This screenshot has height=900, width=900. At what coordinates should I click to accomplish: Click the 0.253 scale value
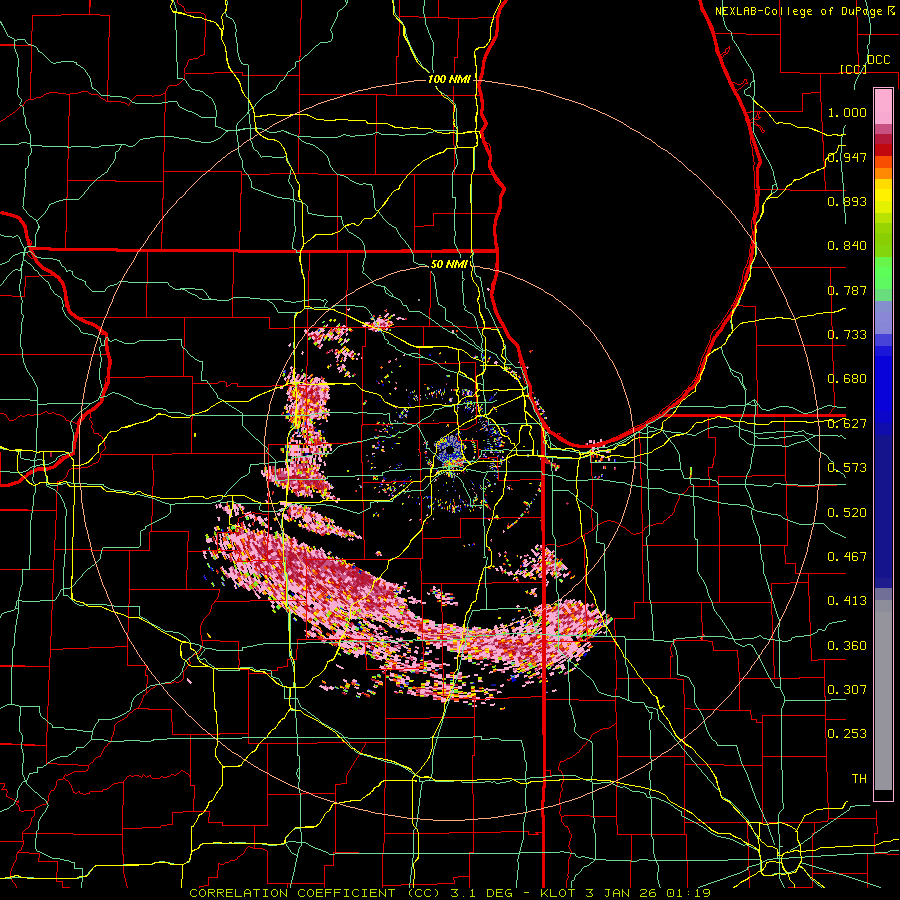point(847,734)
